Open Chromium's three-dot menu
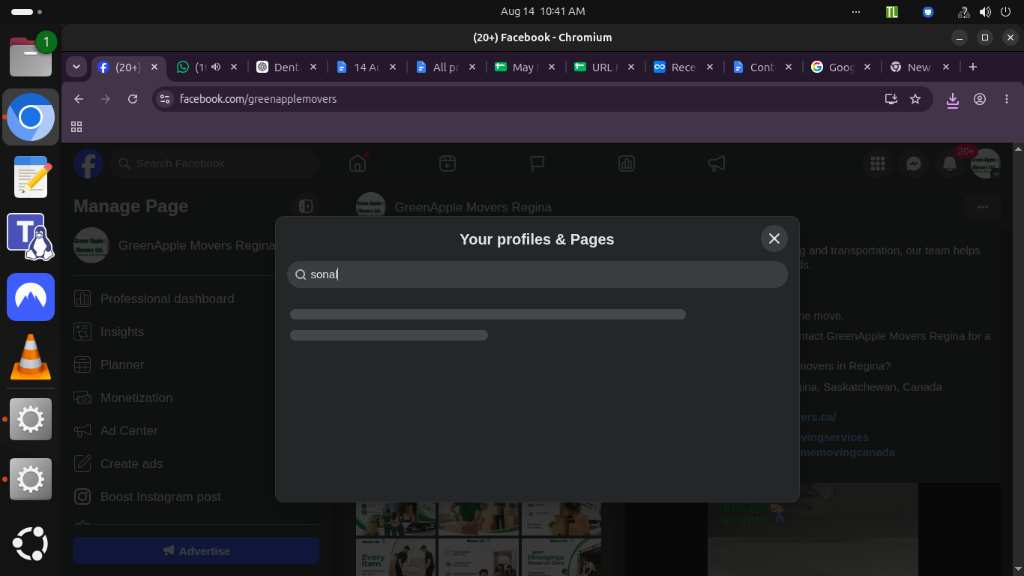This screenshot has width=1024, height=576. [x=1006, y=99]
